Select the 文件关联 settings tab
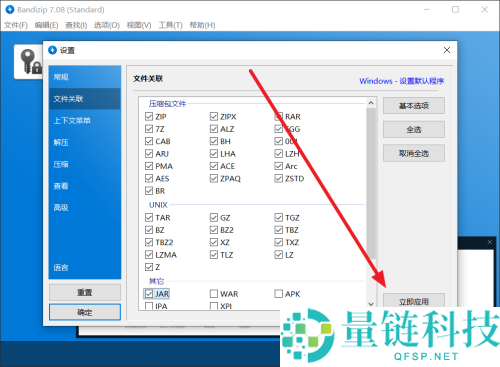 (85, 99)
